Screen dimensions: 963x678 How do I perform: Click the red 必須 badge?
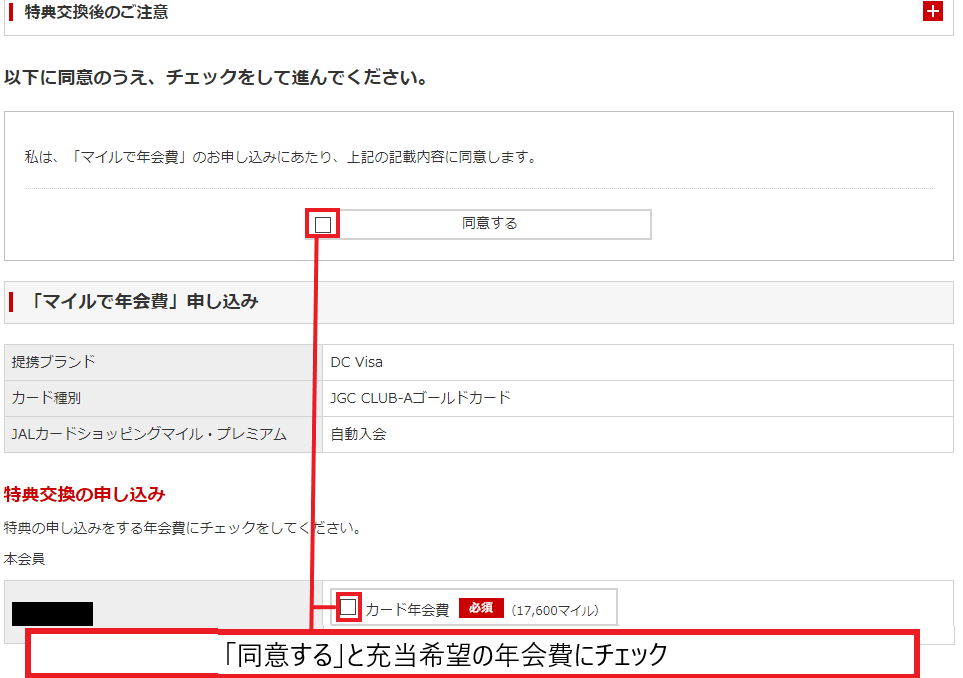[x=481, y=608]
